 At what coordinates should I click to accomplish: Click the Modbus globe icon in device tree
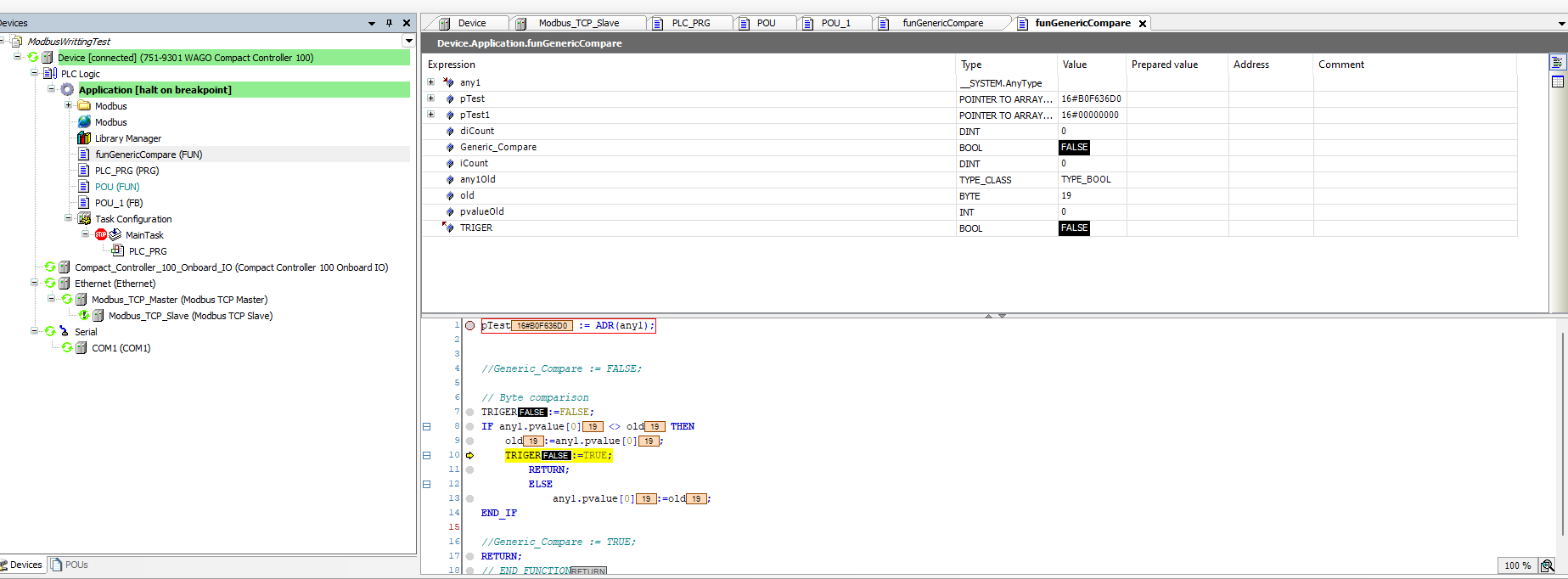(x=84, y=122)
